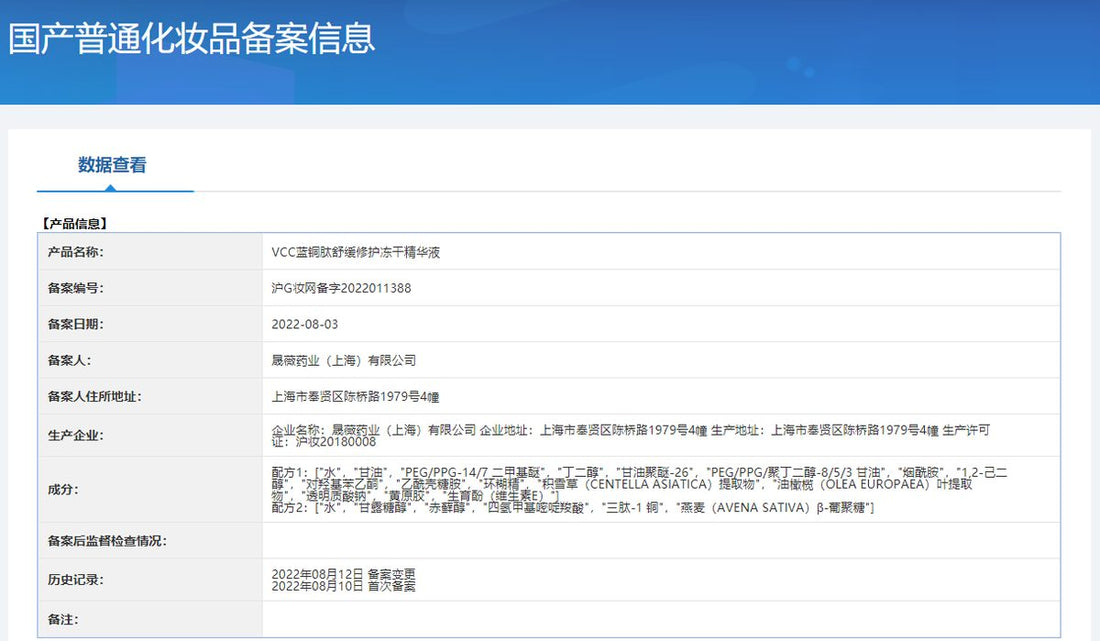Select the 配方1 ingredient line

(x=639, y=484)
